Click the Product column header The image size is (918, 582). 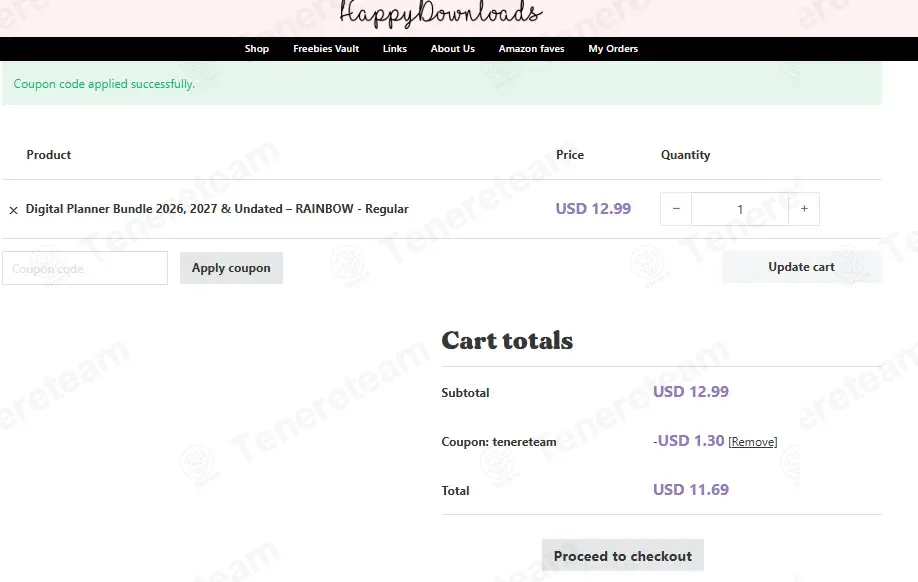49,155
